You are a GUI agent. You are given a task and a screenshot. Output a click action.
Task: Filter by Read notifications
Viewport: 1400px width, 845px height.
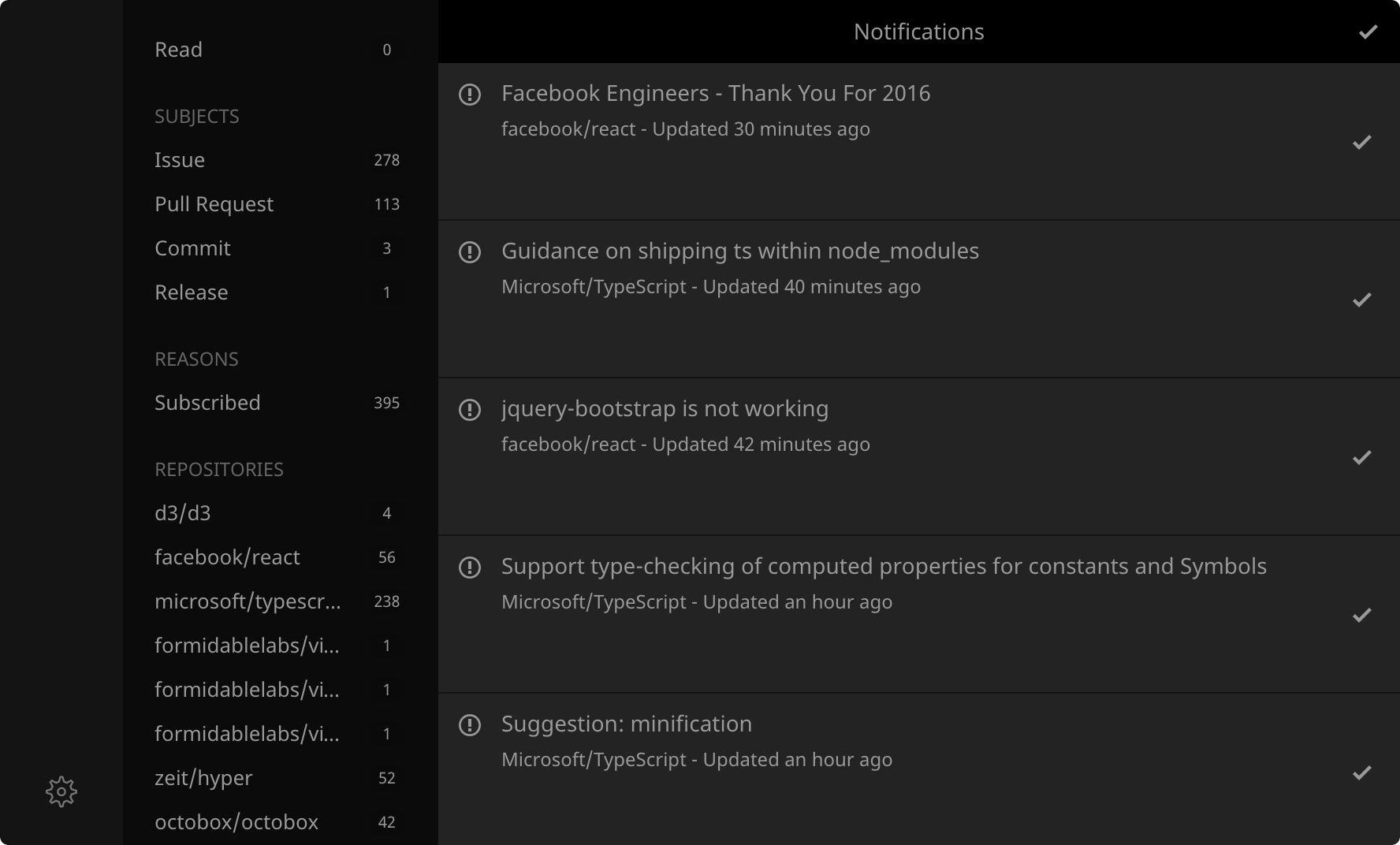click(280, 50)
